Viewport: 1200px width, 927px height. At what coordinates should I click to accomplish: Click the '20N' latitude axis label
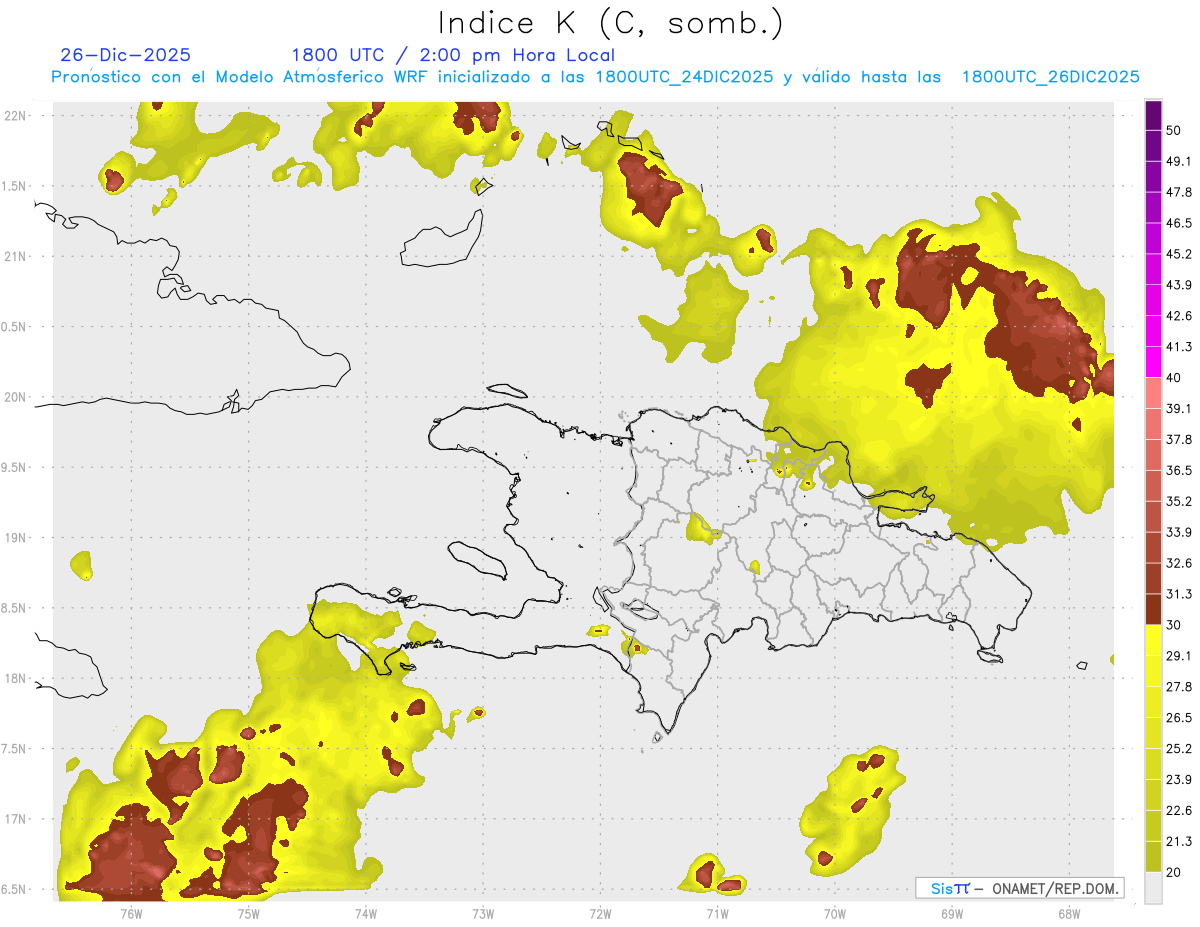pos(14,397)
